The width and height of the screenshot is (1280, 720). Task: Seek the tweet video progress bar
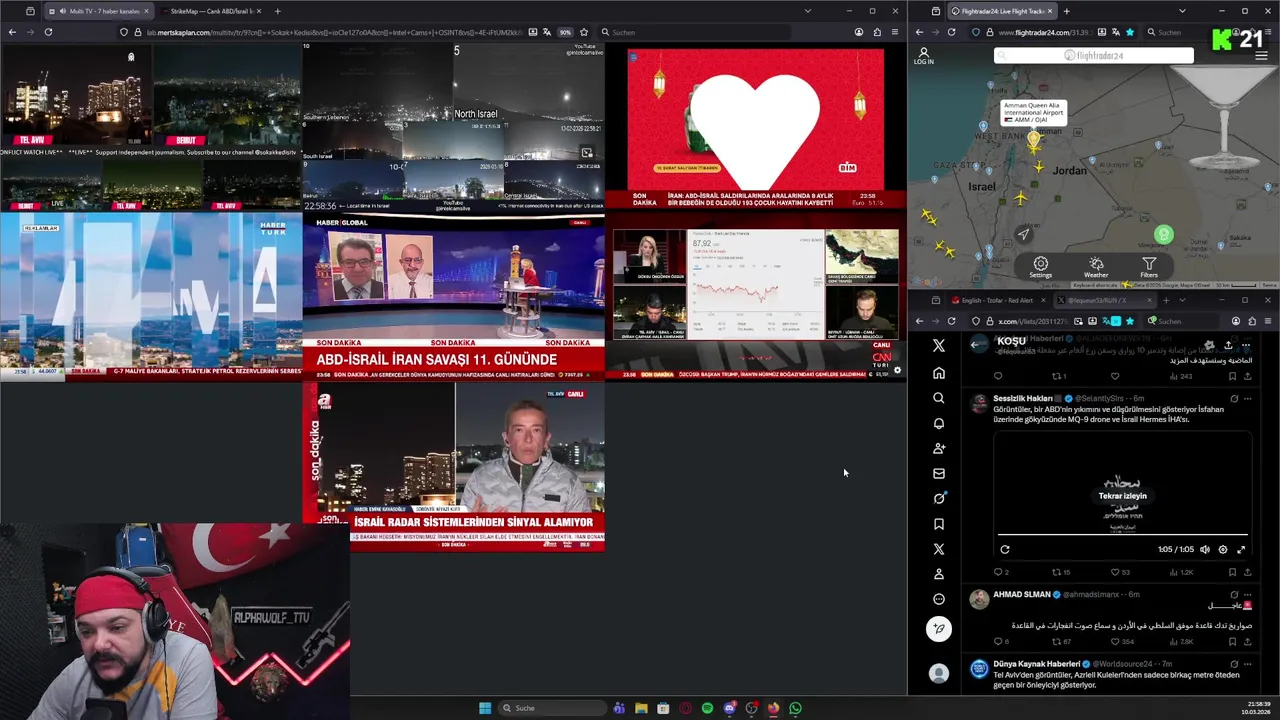[x=1122, y=536]
